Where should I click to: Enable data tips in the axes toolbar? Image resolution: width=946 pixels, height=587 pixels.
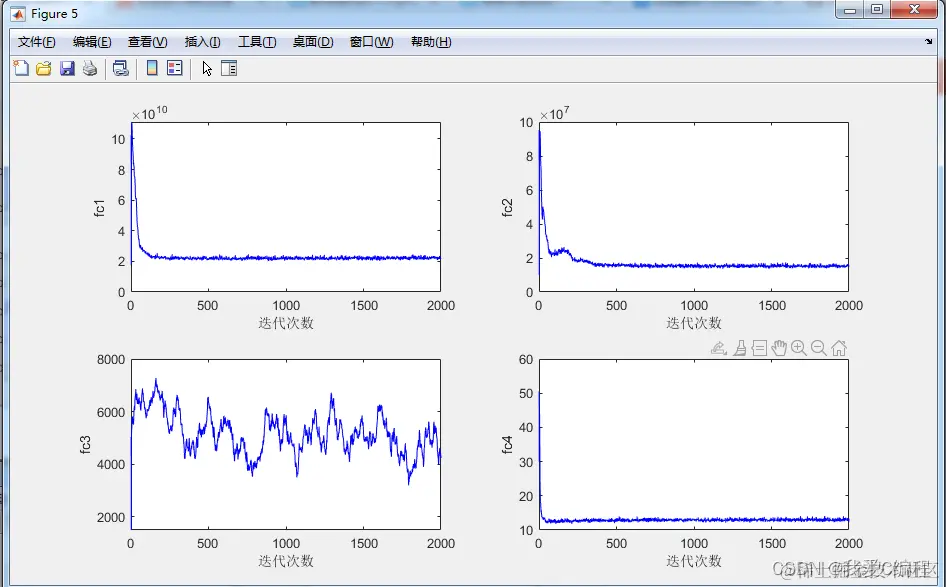pyautogui.click(x=760, y=348)
